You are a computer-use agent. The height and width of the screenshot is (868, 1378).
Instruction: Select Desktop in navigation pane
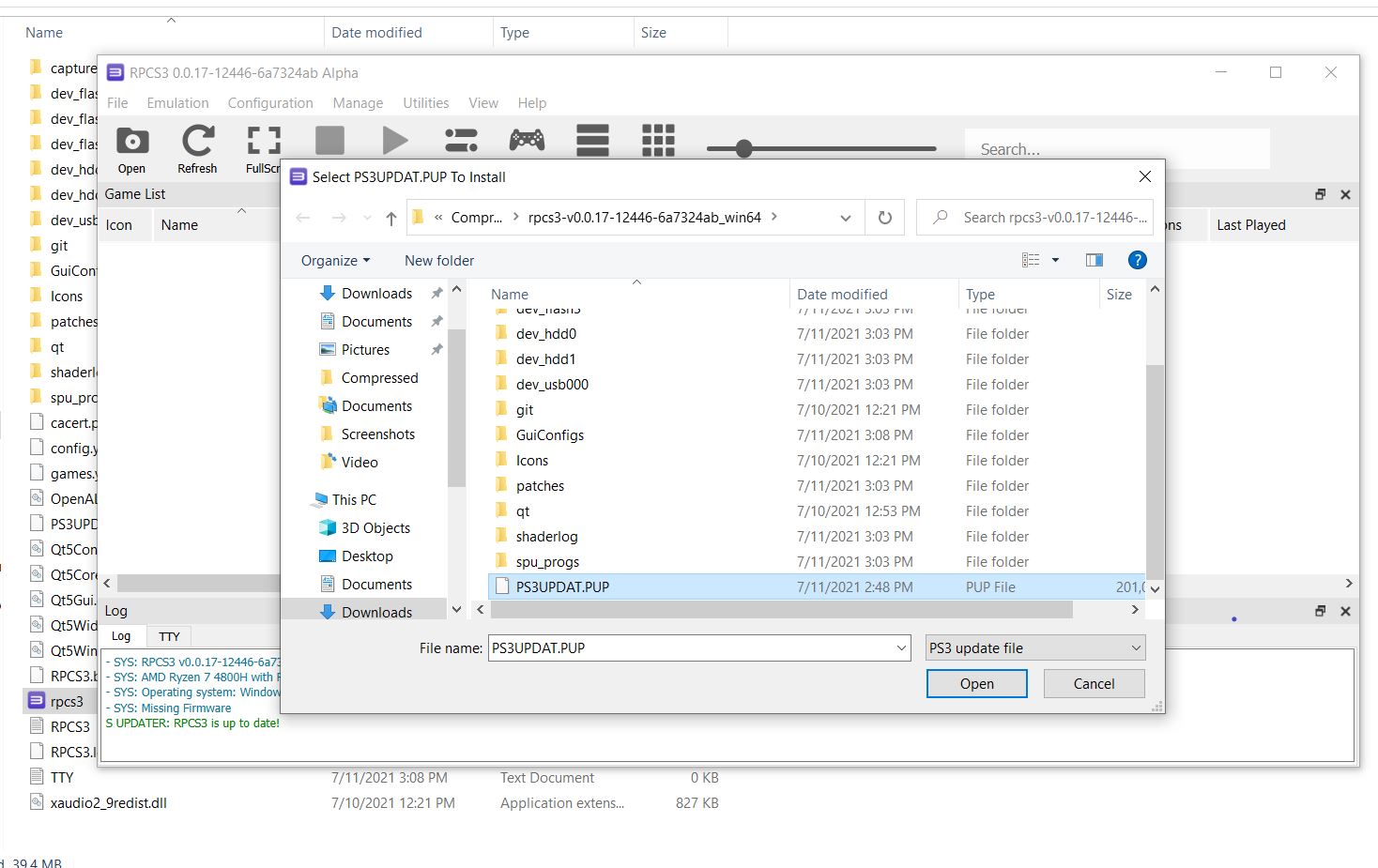pos(367,556)
